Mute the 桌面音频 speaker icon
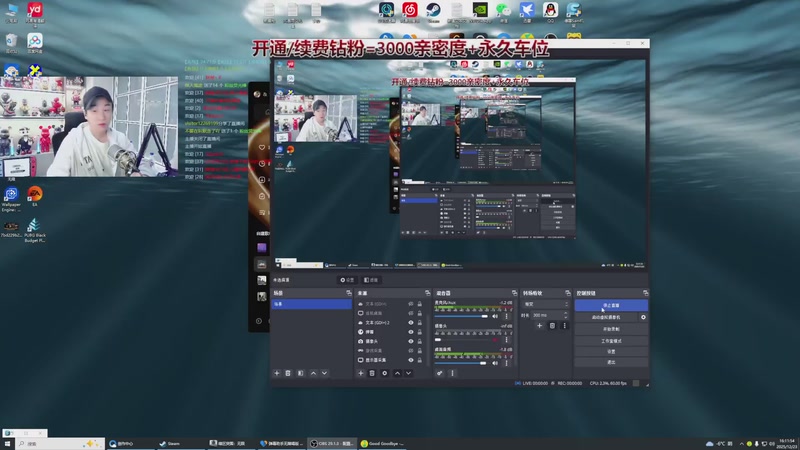The height and width of the screenshot is (450, 800). click(495, 363)
